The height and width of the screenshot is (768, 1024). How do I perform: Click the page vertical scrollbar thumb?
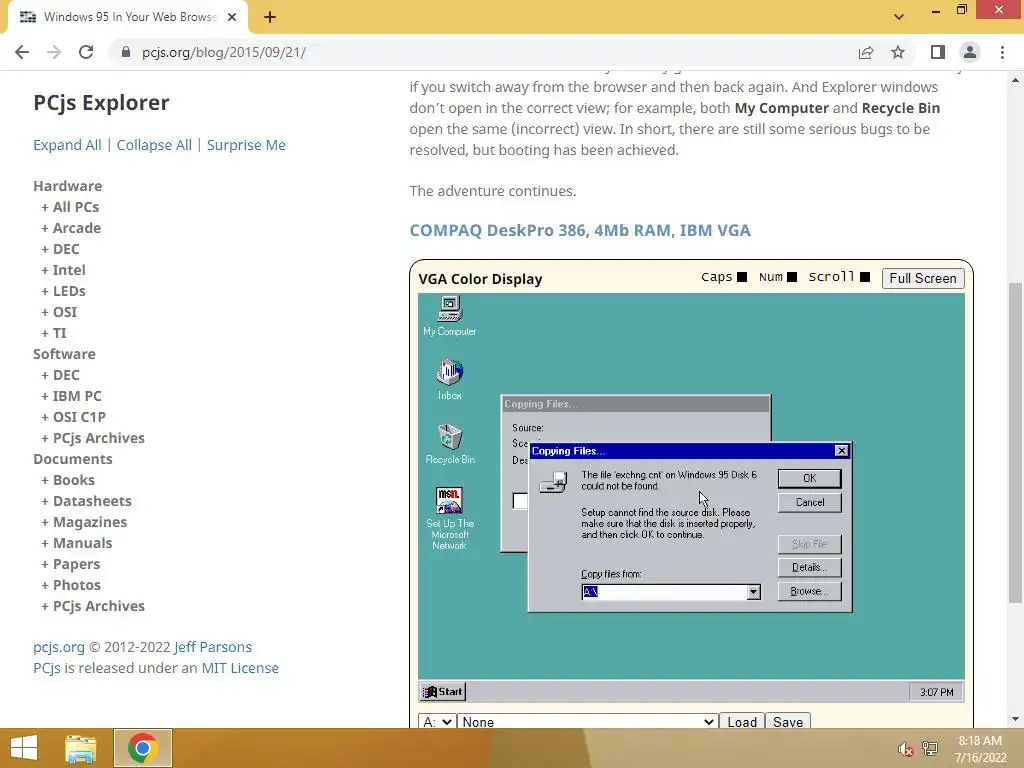pos(1015,442)
